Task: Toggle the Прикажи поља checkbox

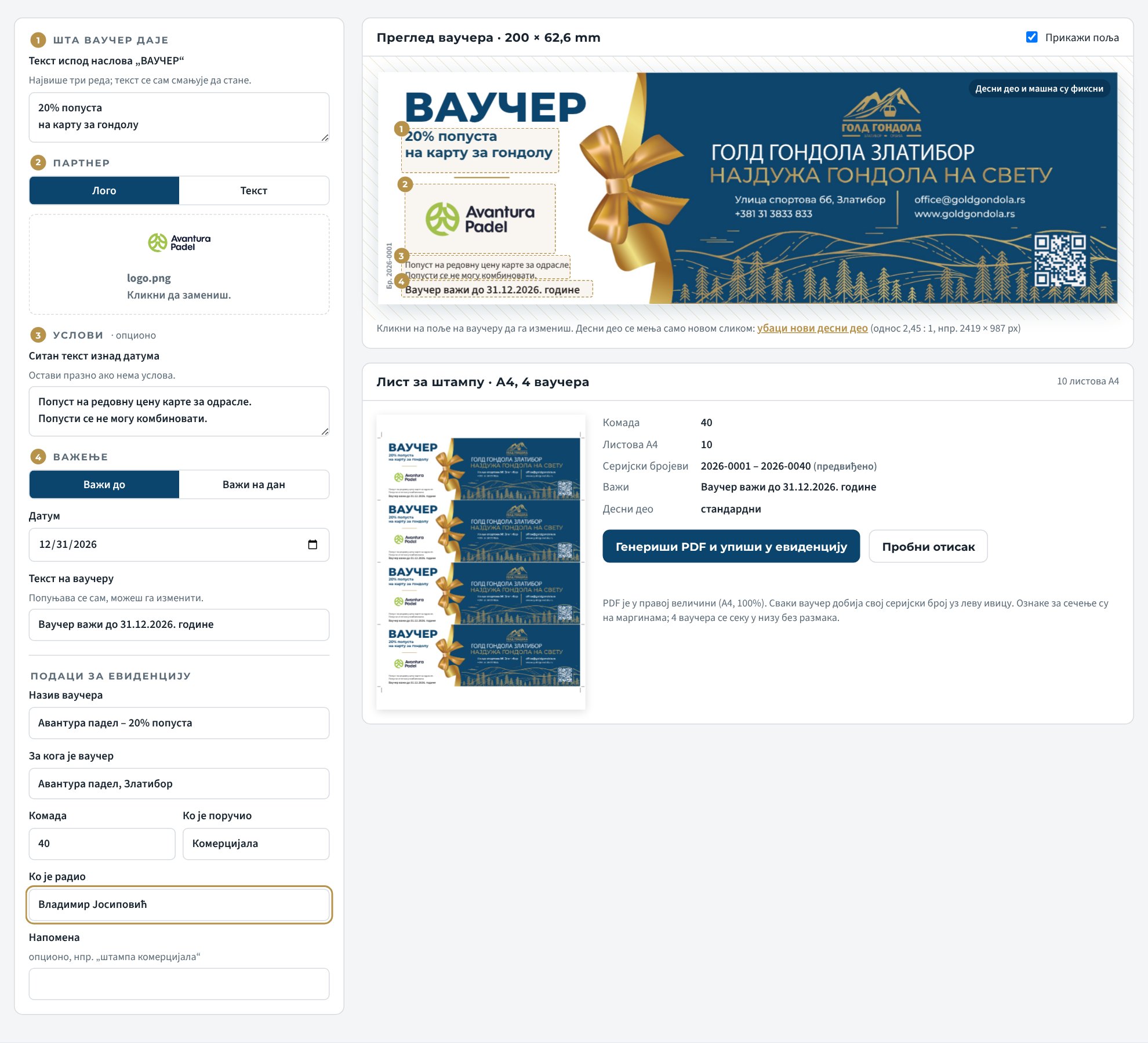Action: coord(1032,37)
